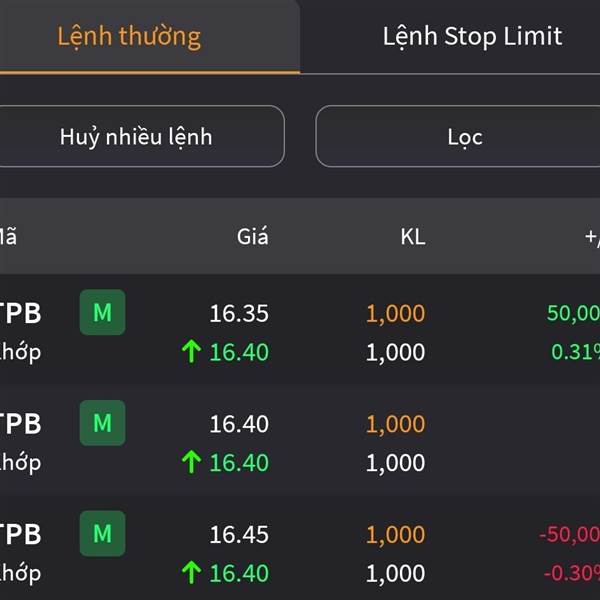Sort by the Giá column header
Image resolution: width=600 pixels, height=600 pixels.
(252, 237)
